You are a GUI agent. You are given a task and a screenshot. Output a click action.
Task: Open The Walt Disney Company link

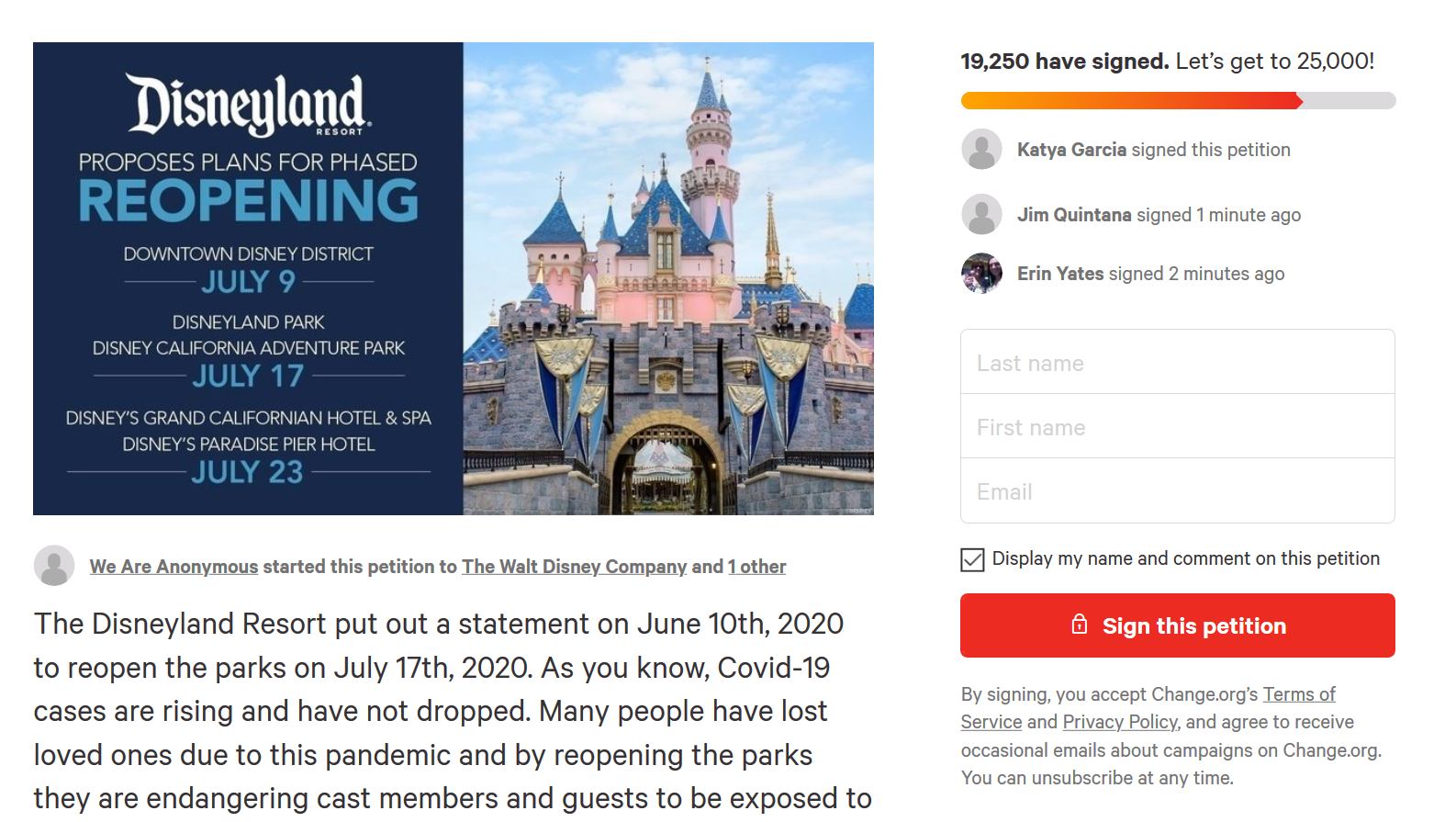tap(574, 567)
